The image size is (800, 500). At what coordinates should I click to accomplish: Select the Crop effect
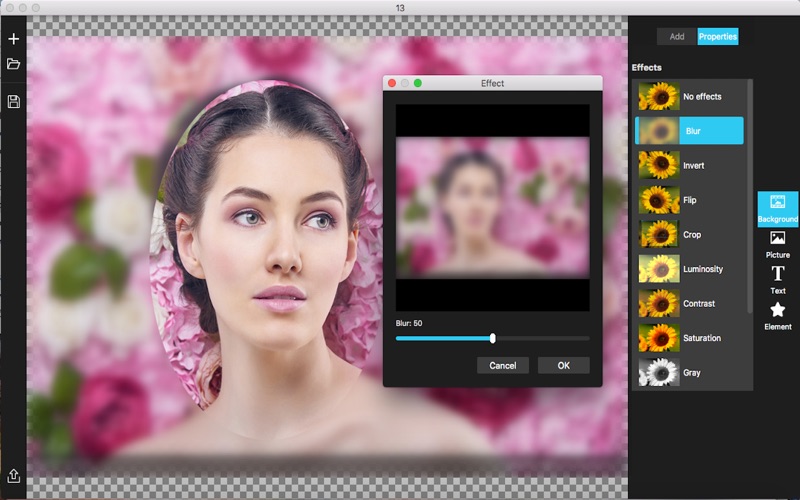[x=689, y=235]
